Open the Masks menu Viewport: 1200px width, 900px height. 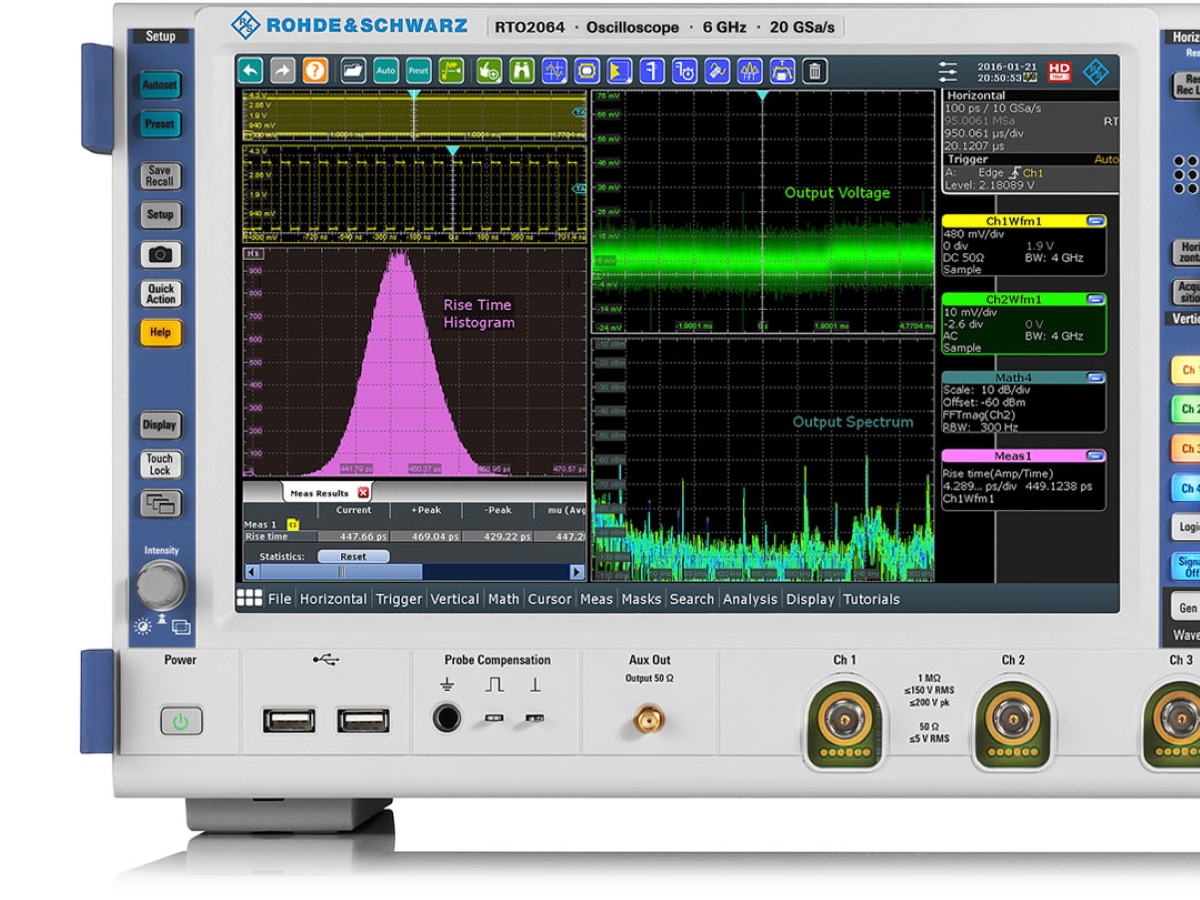(641, 599)
